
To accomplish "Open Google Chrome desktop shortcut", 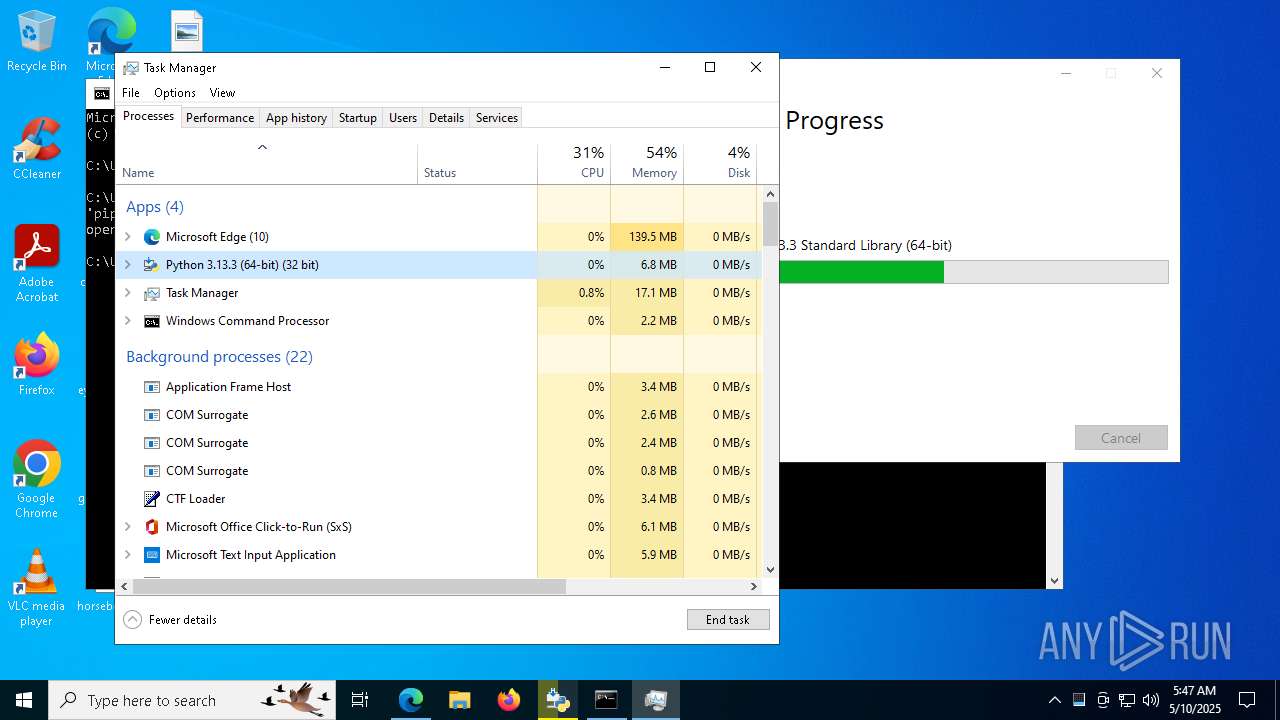I will click(37, 480).
